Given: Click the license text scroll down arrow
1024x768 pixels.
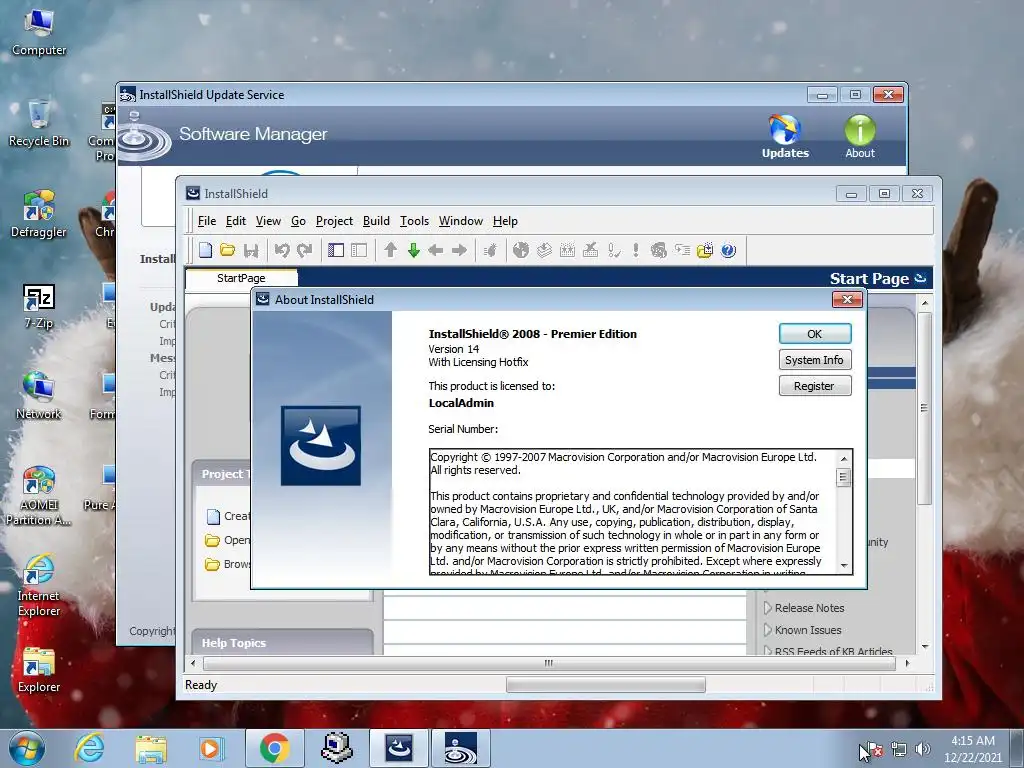Looking at the screenshot, I should (x=844, y=566).
